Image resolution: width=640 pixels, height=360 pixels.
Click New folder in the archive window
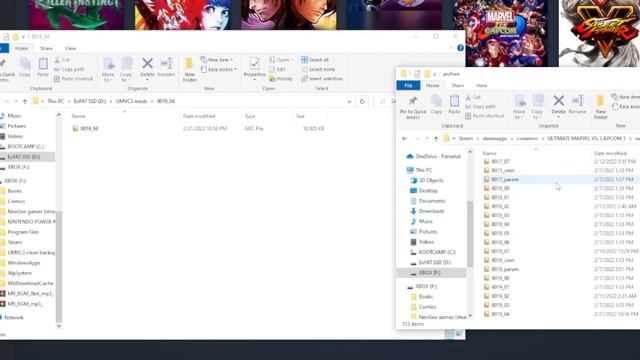click(x=600, y=107)
